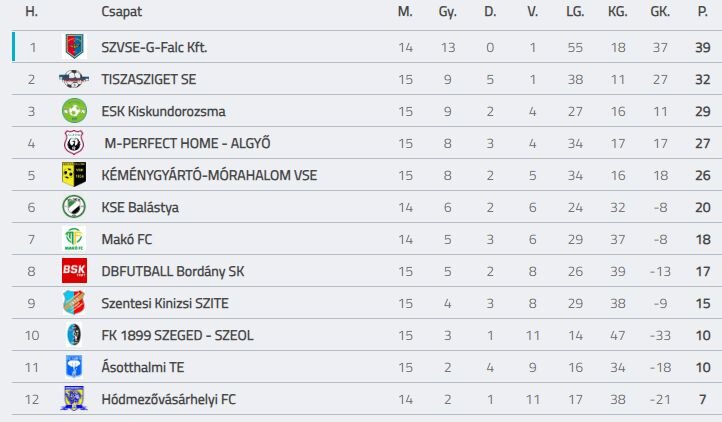Click the H. position column header
The width and height of the screenshot is (722, 422).
point(32,12)
